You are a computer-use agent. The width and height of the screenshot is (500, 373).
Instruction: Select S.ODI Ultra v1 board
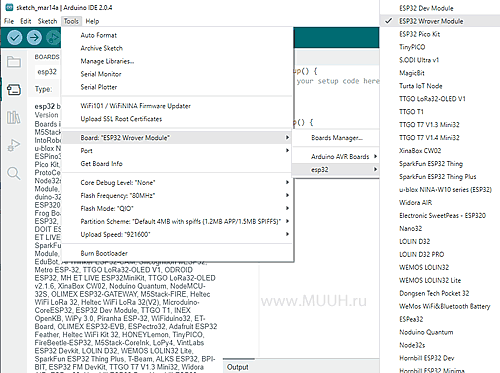pos(440,60)
